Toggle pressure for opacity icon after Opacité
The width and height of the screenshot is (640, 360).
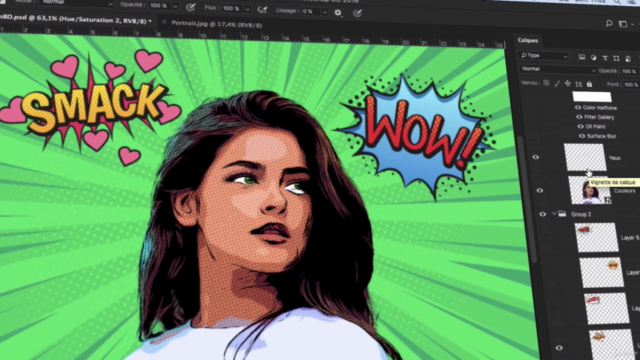pyautogui.click(x=190, y=7)
